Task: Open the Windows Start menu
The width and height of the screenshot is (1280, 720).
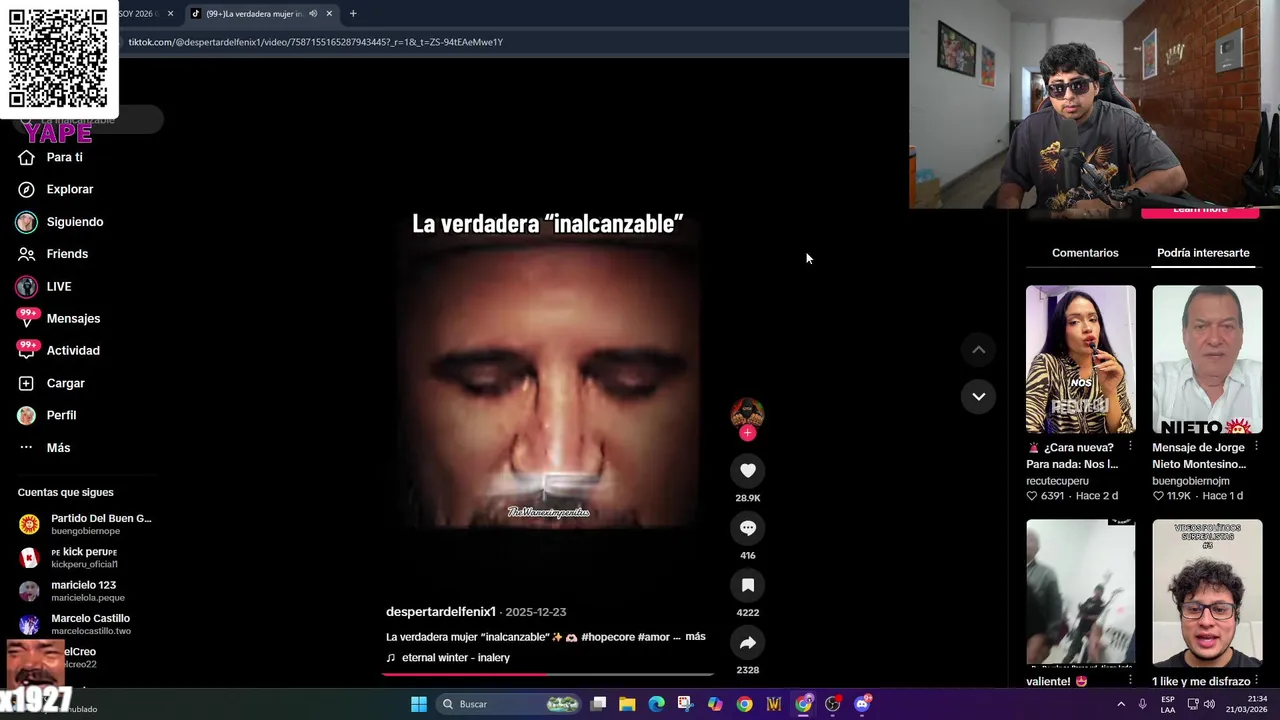Action: 419,704
